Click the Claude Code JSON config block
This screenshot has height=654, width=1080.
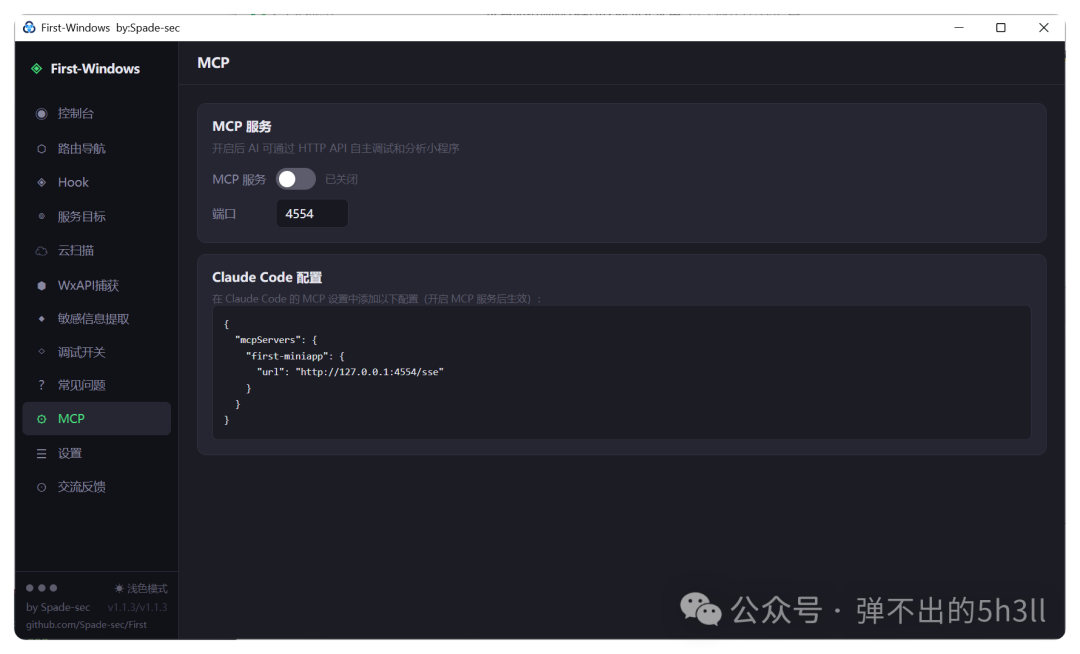coord(621,372)
